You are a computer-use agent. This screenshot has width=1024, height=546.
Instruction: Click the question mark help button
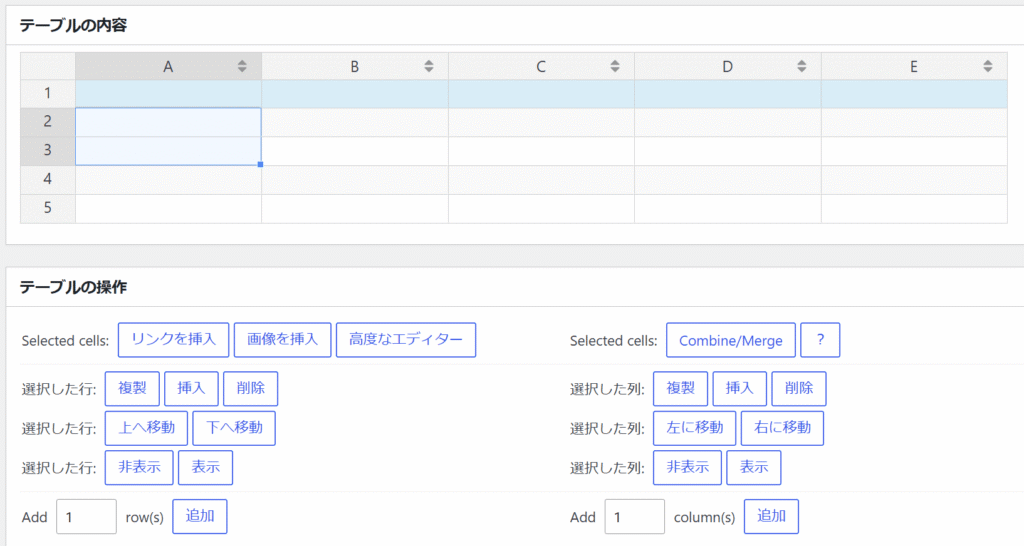[x=820, y=340]
